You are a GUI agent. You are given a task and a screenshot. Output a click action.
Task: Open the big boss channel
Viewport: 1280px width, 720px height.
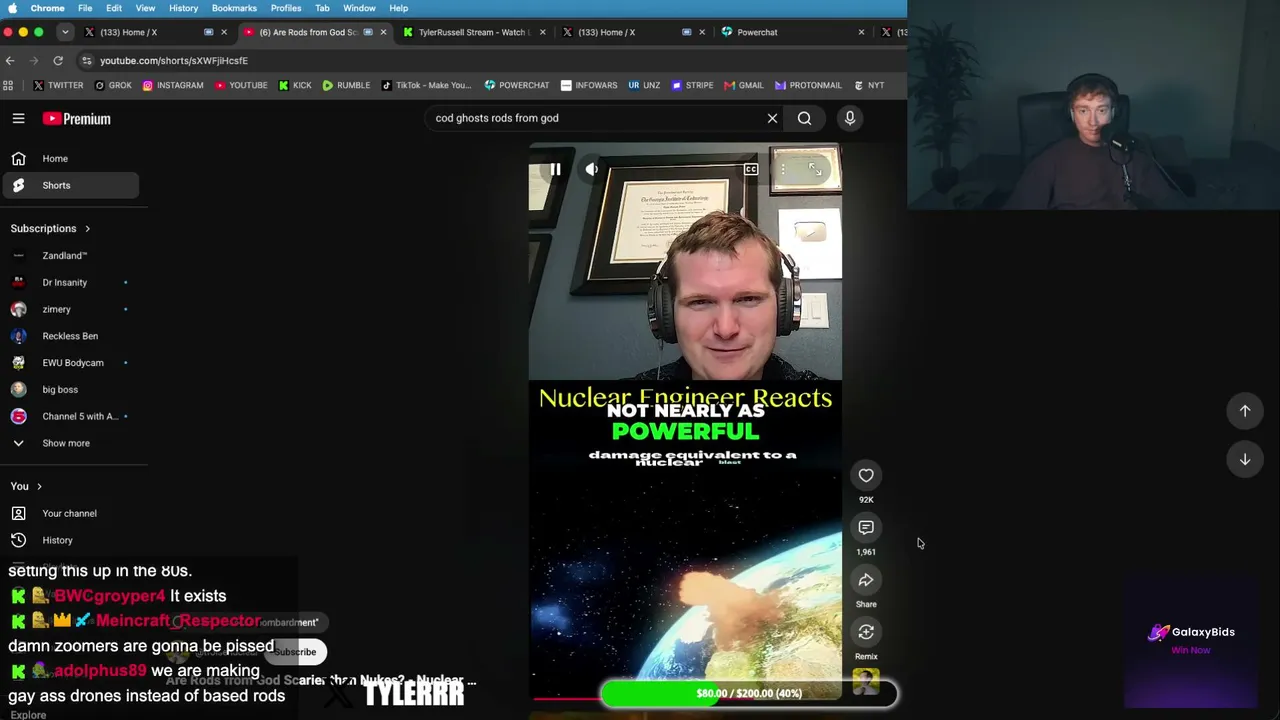click(70, 389)
